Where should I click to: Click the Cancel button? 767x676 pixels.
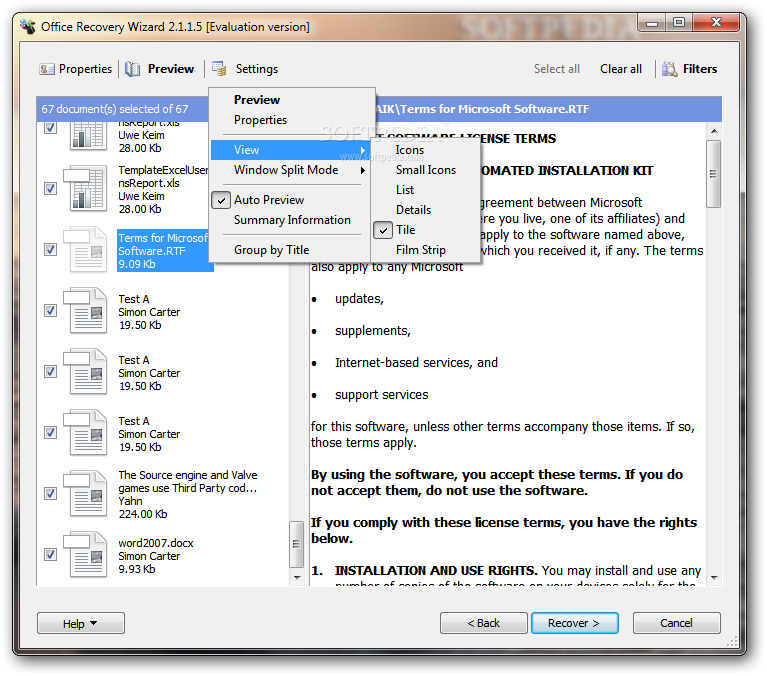pyautogui.click(x=677, y=623)
